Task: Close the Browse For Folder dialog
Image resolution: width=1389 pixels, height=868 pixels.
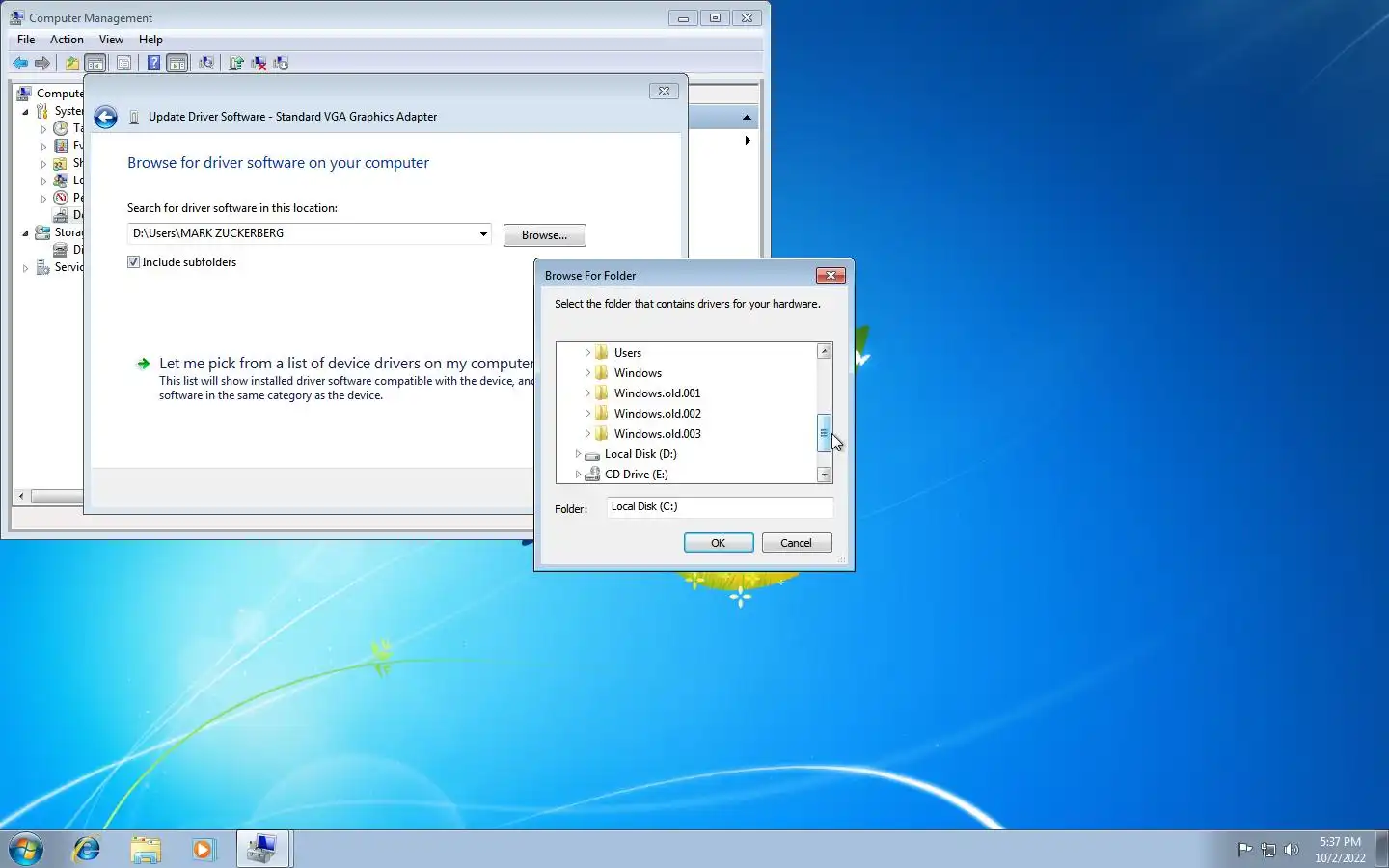Action: (x=831, y=276)
